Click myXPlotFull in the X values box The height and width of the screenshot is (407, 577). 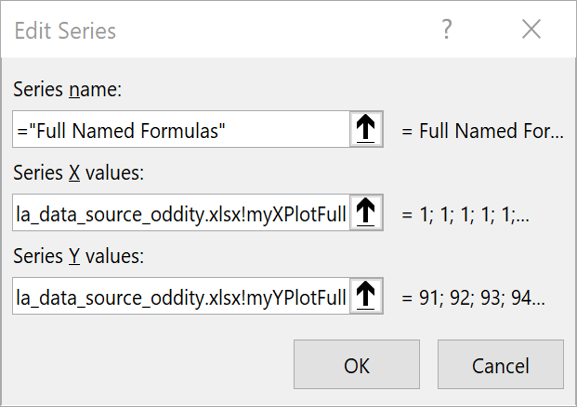coord(296,215)
